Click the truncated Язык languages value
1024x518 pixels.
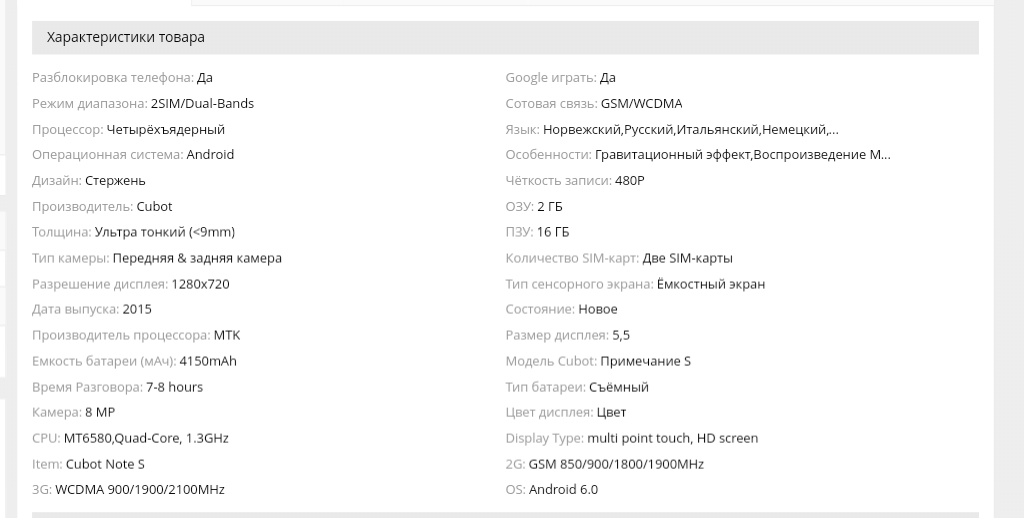coord(691,129)
